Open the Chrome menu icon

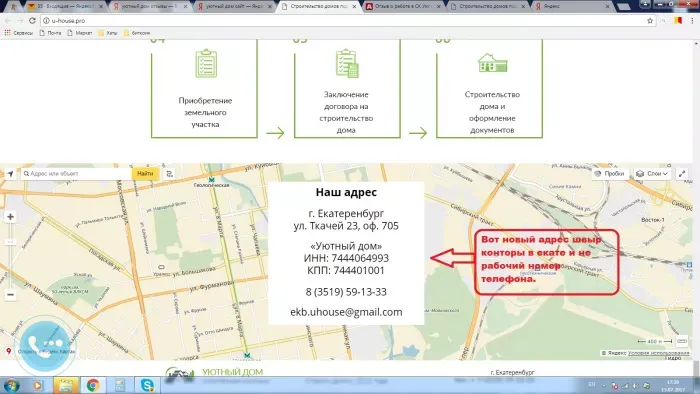coord(692,21)
